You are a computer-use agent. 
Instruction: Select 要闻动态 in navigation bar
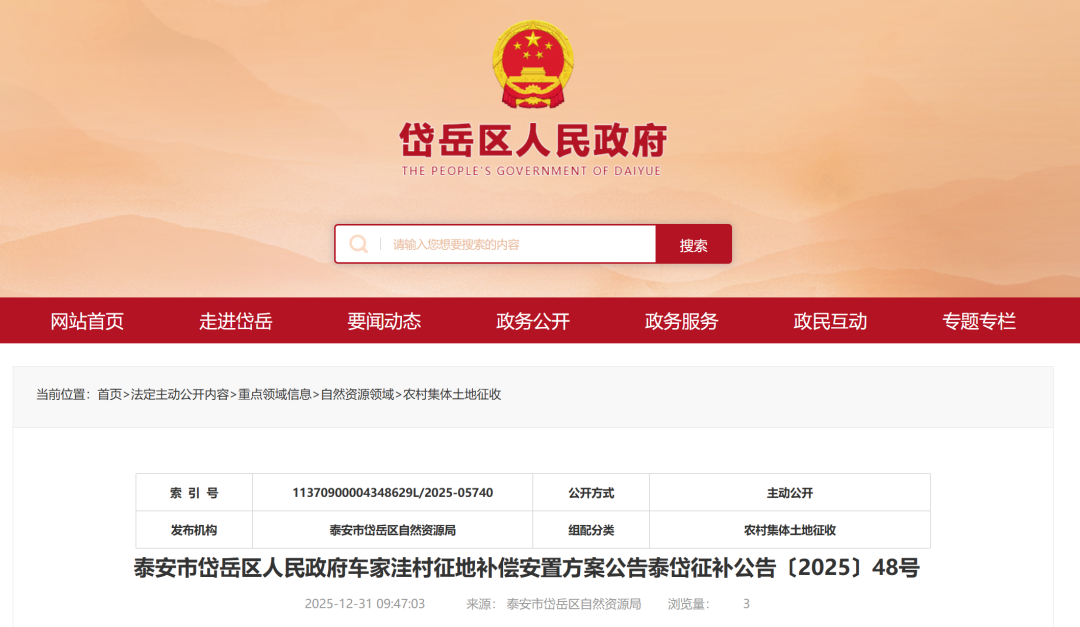click(x=384, y=321)
